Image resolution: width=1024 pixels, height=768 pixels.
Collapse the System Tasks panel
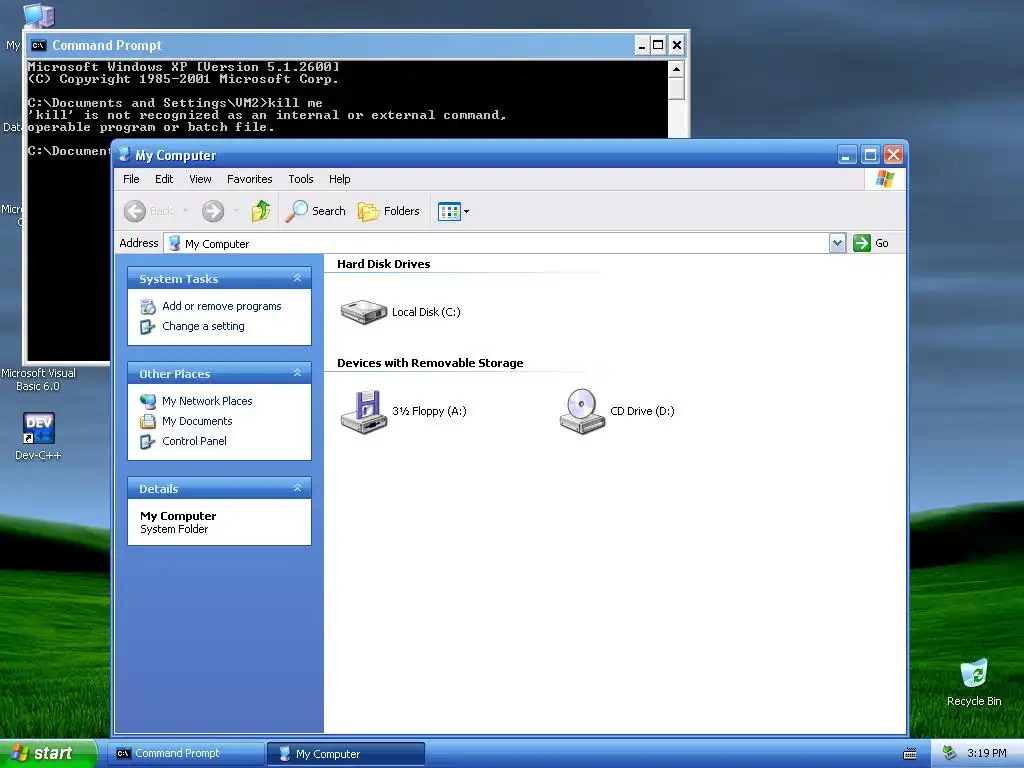click(x=297, y=278)
